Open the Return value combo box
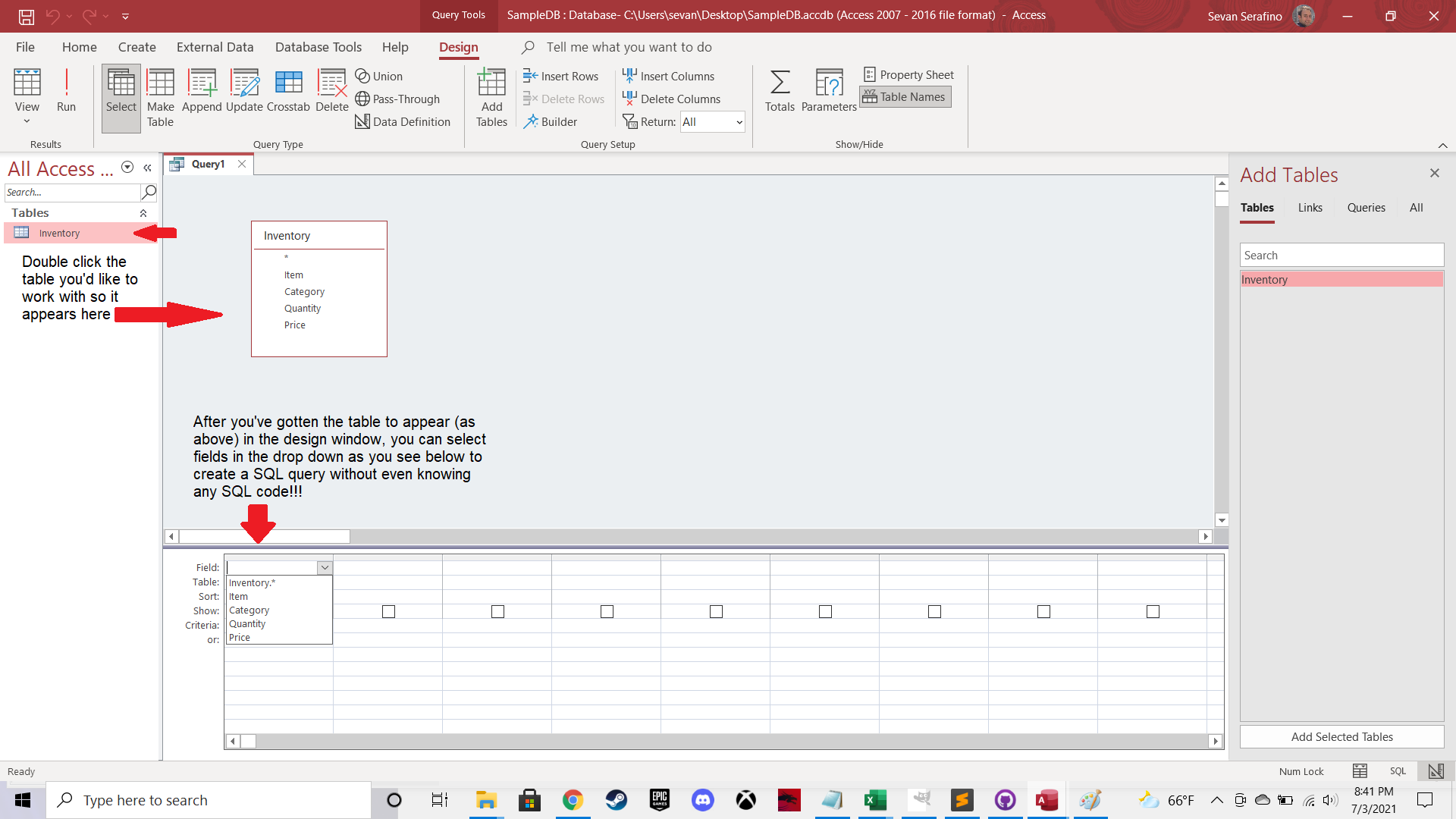 pyautogui.click(x=712, y=121)
